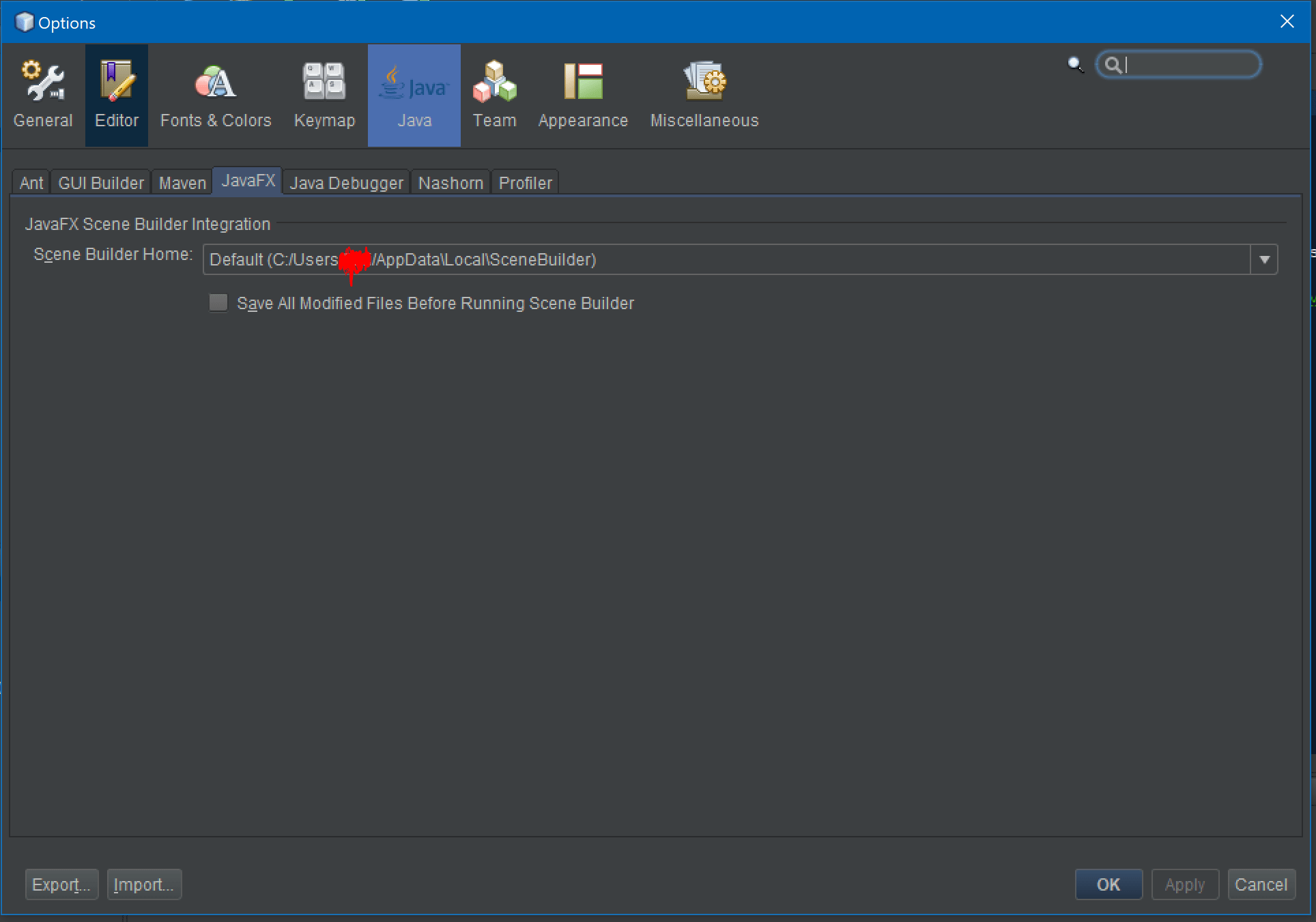Screen dimensions: 1316x922
Task: Open the Team options category
Action: tap(494, 96)
